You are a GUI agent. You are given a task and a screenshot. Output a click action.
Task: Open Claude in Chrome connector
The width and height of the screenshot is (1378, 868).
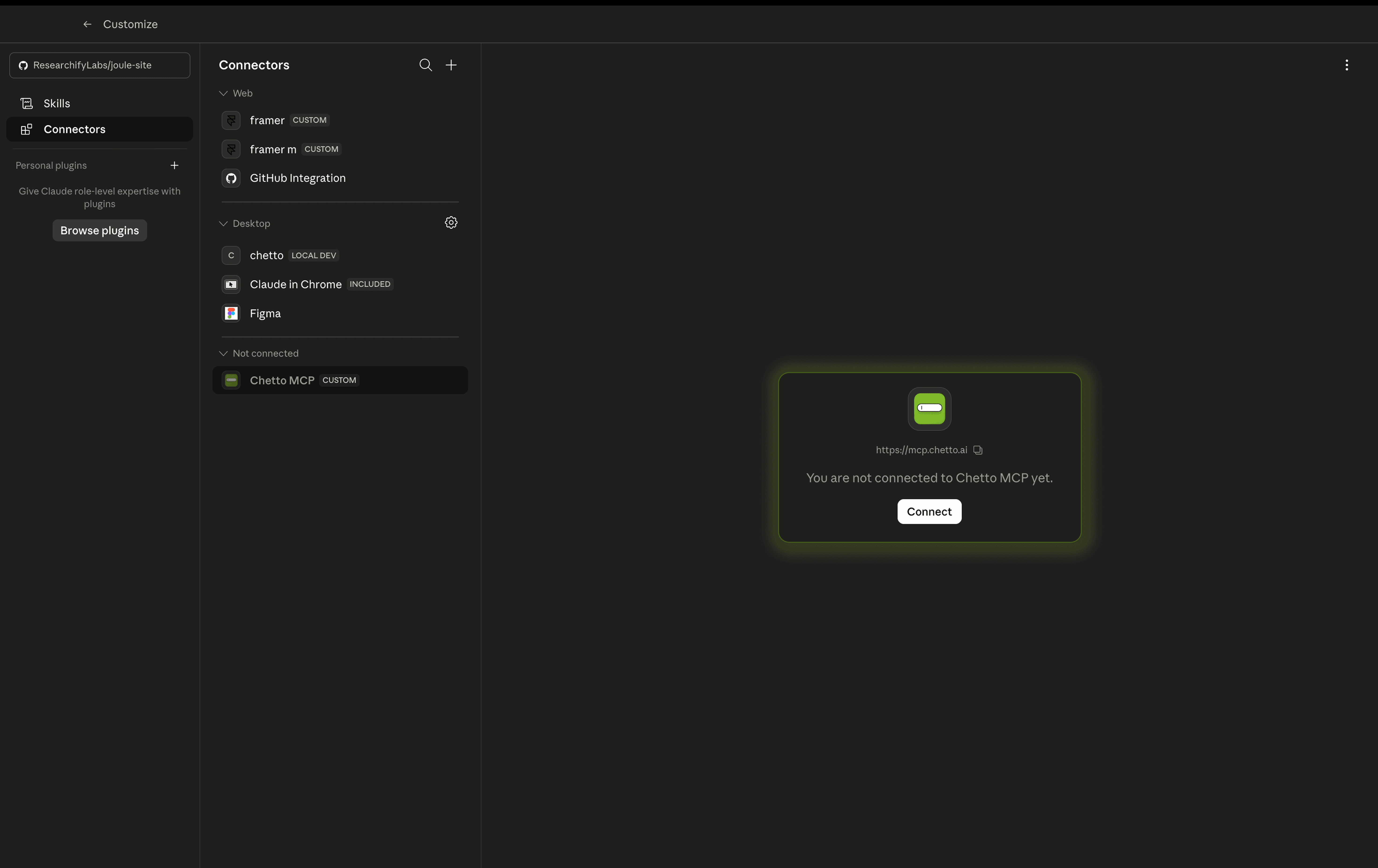pyautogui.click(x=340, y=284)
